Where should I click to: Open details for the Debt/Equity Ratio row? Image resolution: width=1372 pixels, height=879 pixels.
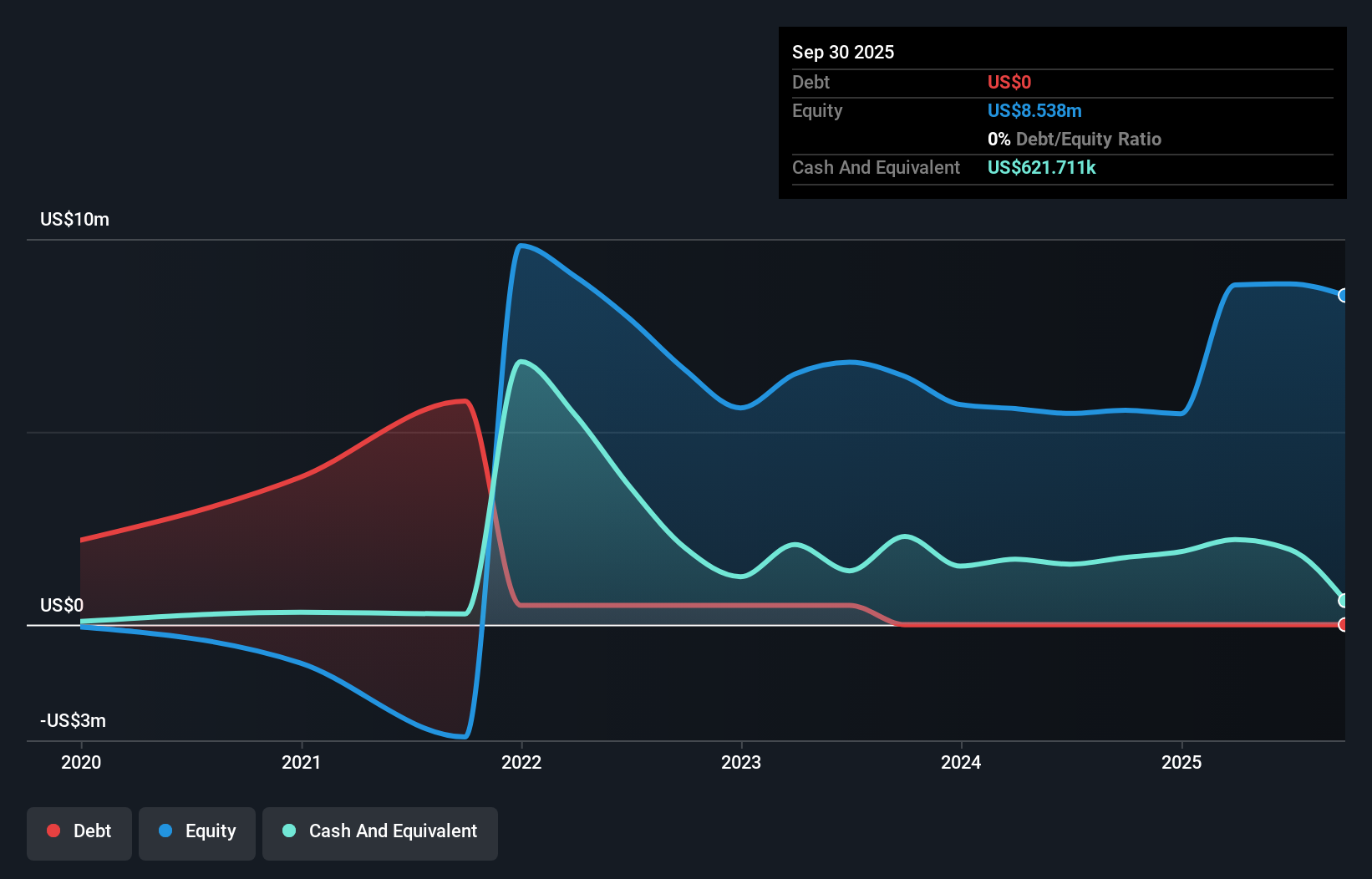click(1075, 139)
